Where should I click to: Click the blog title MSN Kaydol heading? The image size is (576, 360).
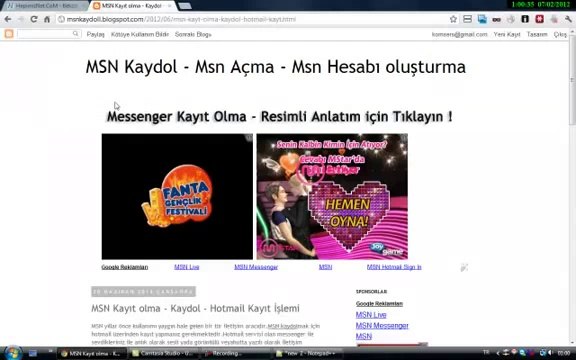(276, 67)
